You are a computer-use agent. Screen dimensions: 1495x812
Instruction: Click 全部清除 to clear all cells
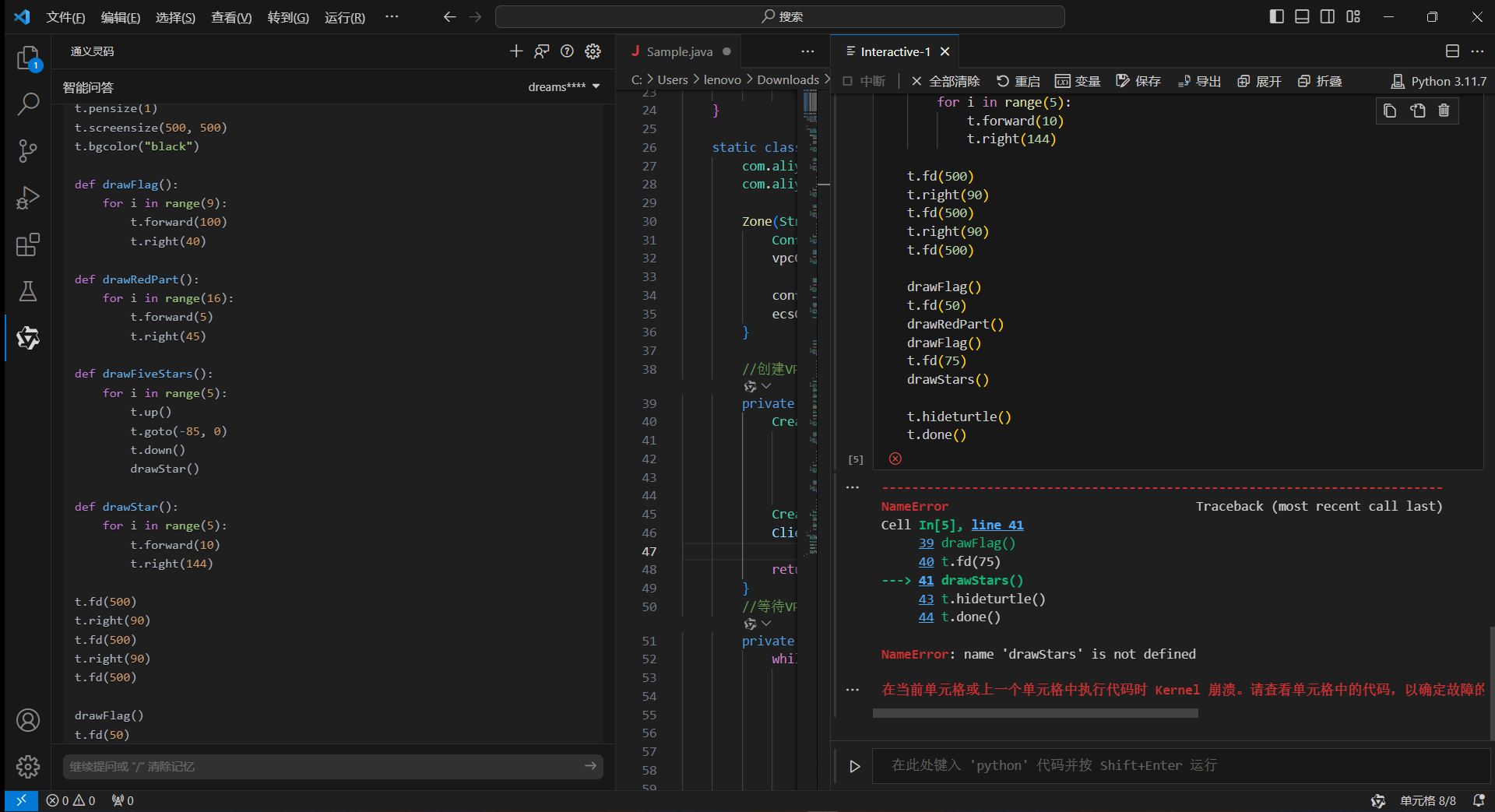(x=944, y=81)
